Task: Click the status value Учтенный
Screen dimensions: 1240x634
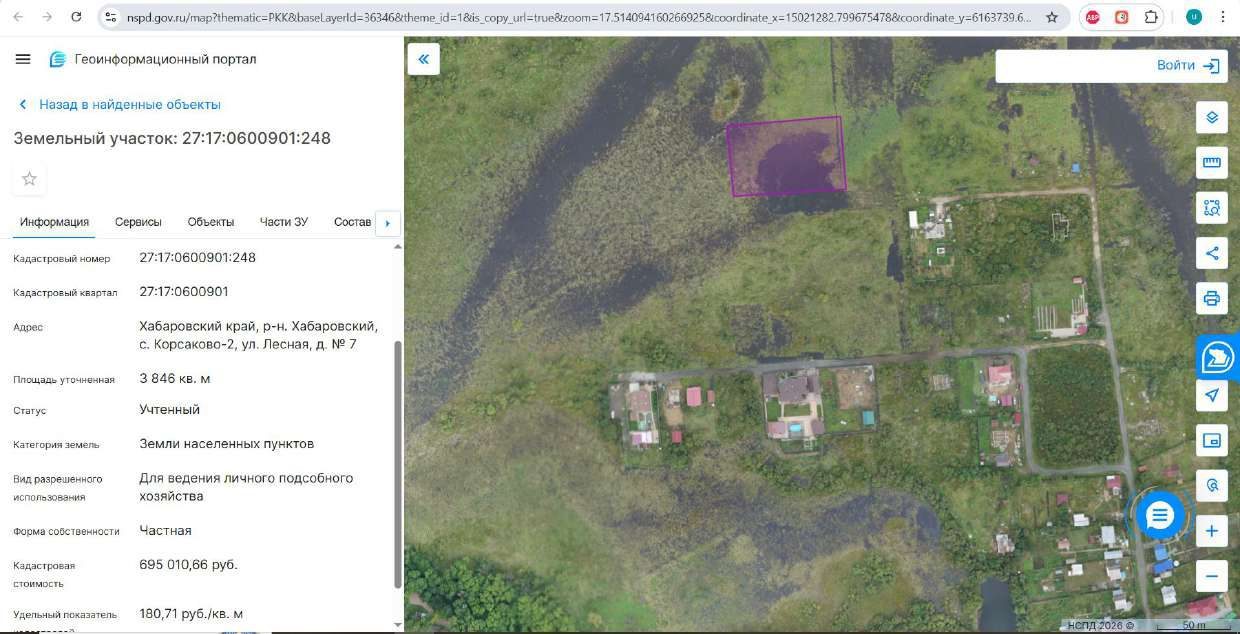Action: 170,410
